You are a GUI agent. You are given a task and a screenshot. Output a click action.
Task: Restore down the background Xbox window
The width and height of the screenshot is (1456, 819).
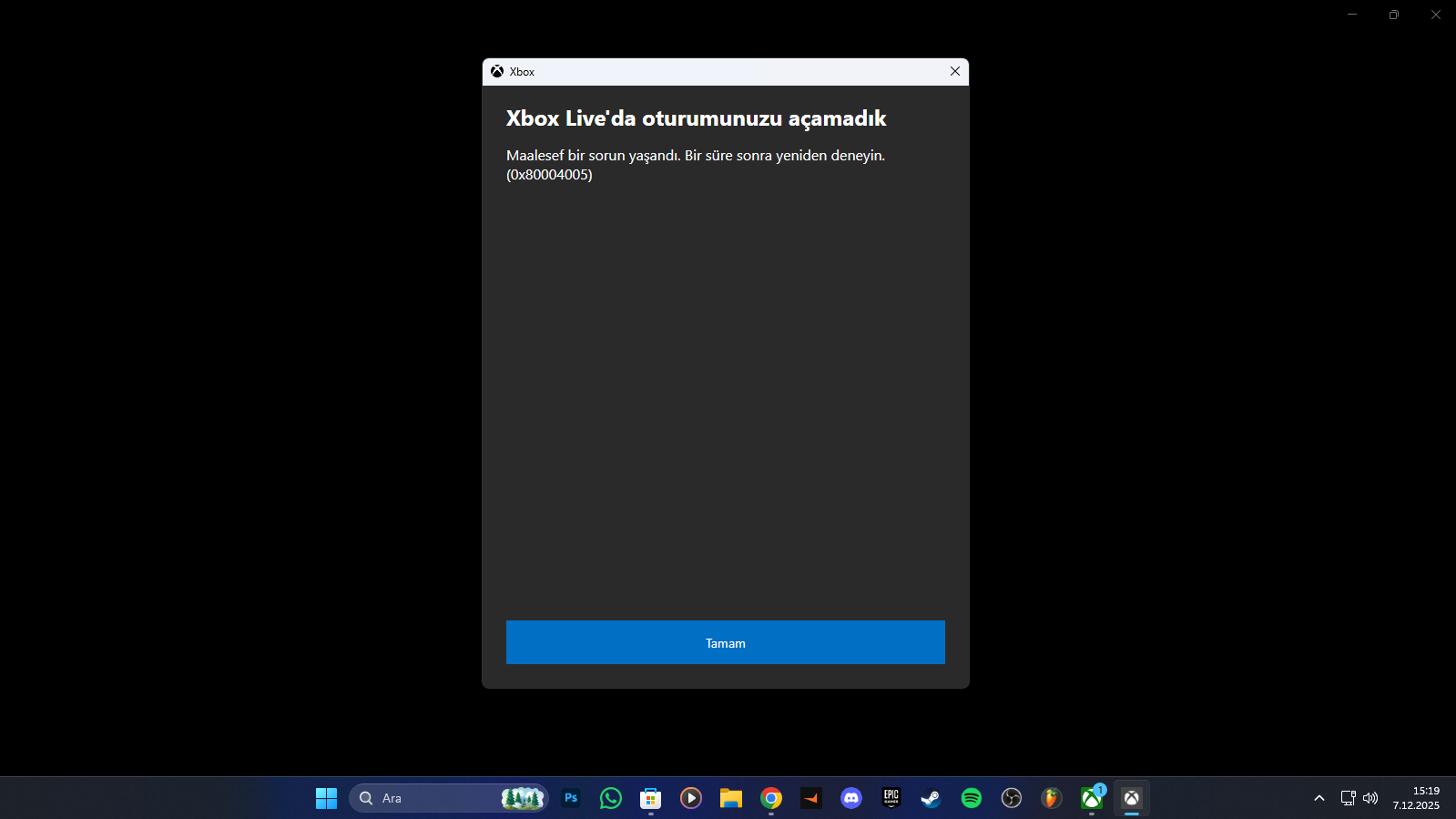click(1394, 15)
